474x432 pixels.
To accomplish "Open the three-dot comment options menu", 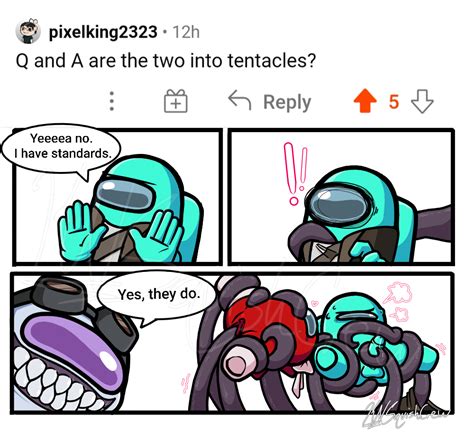I will (112, 101).
